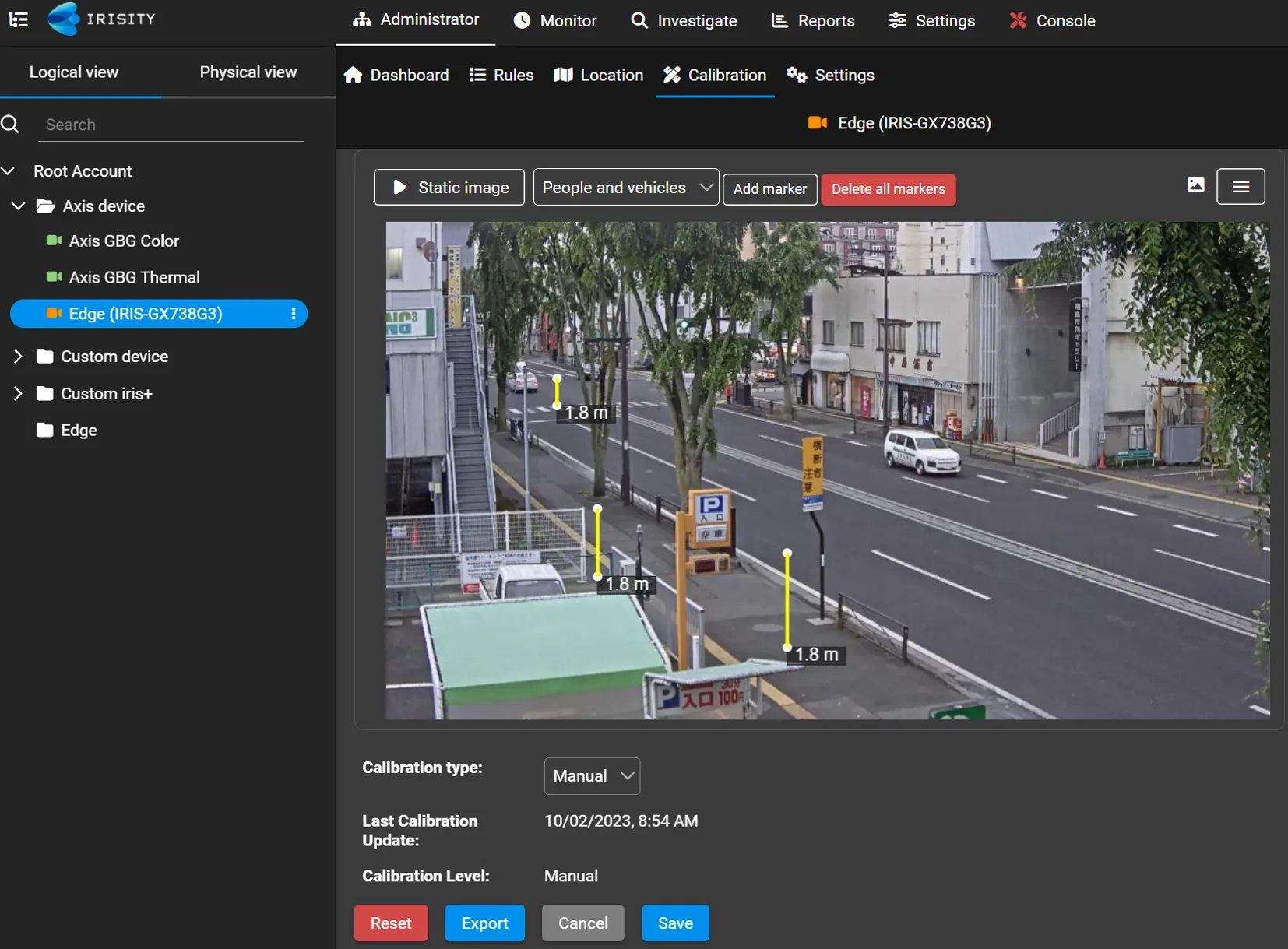Open the top Settings tab with sliders icon

(x=932, y=21)
